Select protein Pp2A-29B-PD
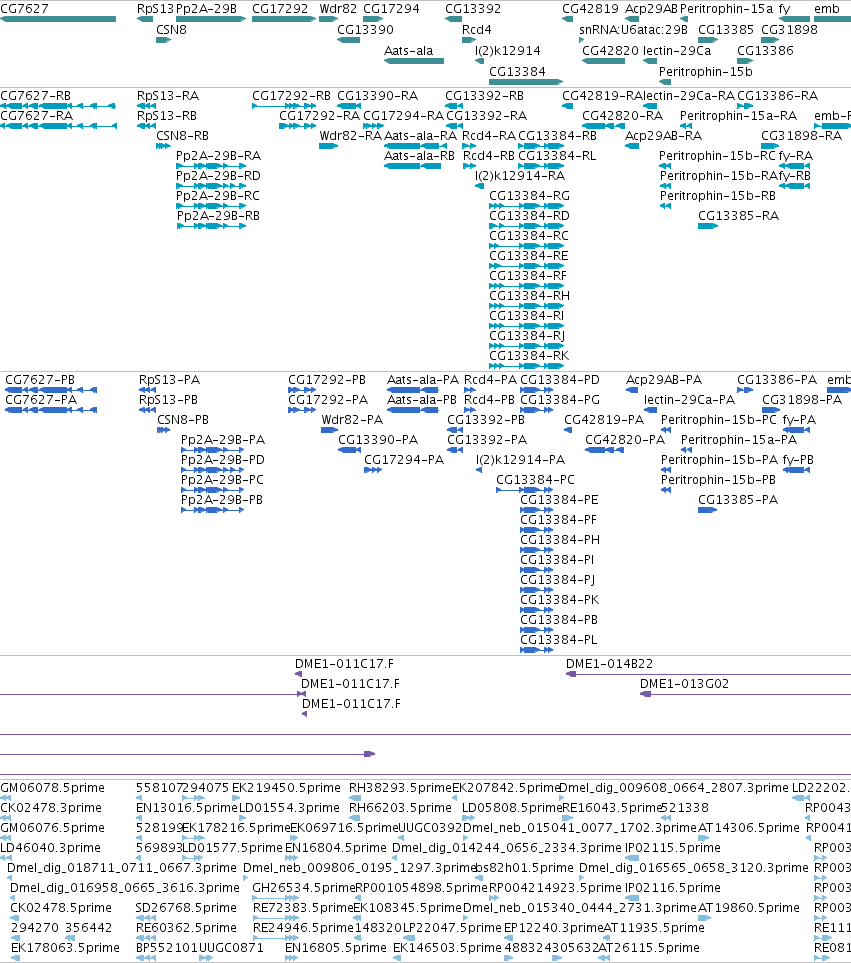 point(223,460)
